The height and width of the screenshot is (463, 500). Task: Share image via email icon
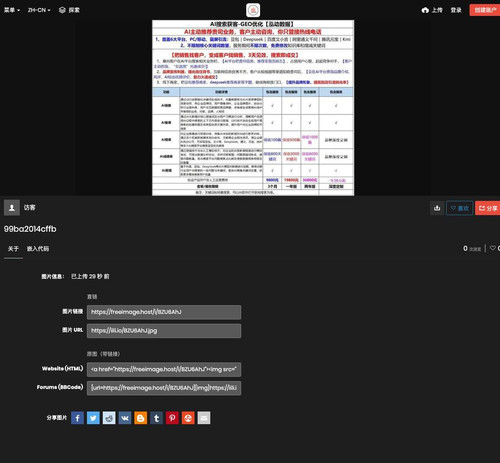pyautogui.click(x=204, y=418)
